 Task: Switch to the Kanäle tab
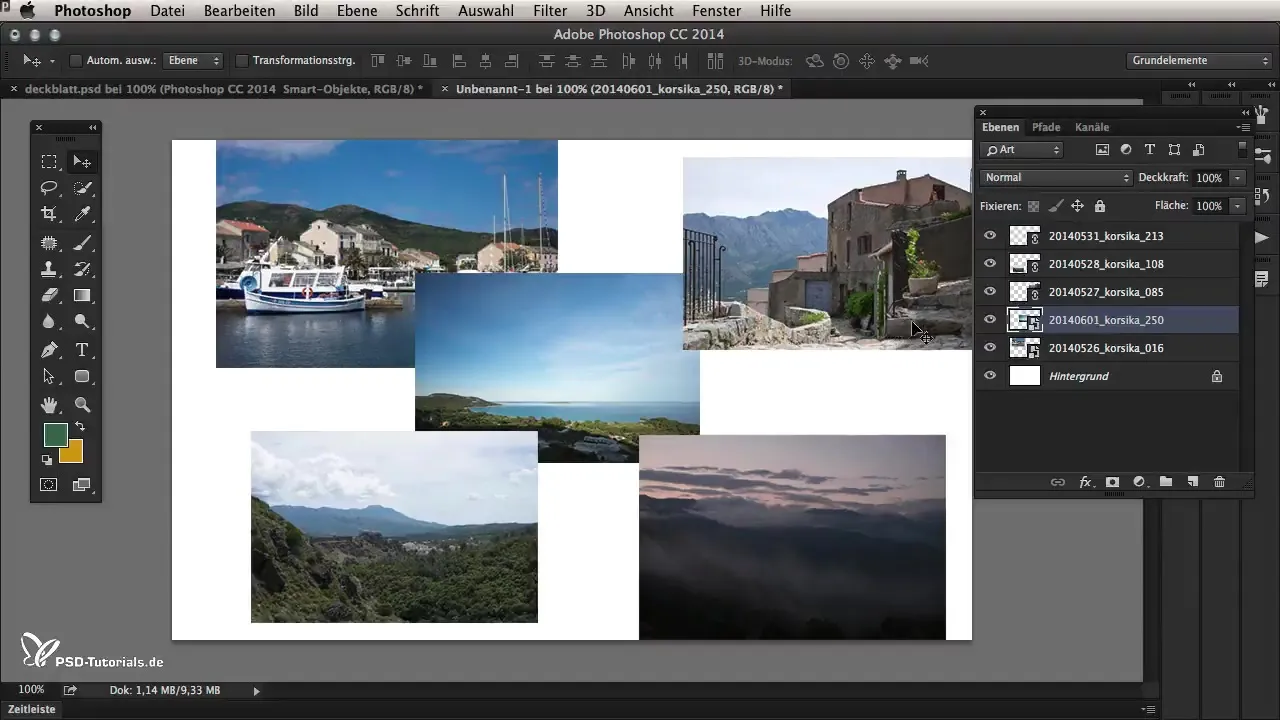1092,127
